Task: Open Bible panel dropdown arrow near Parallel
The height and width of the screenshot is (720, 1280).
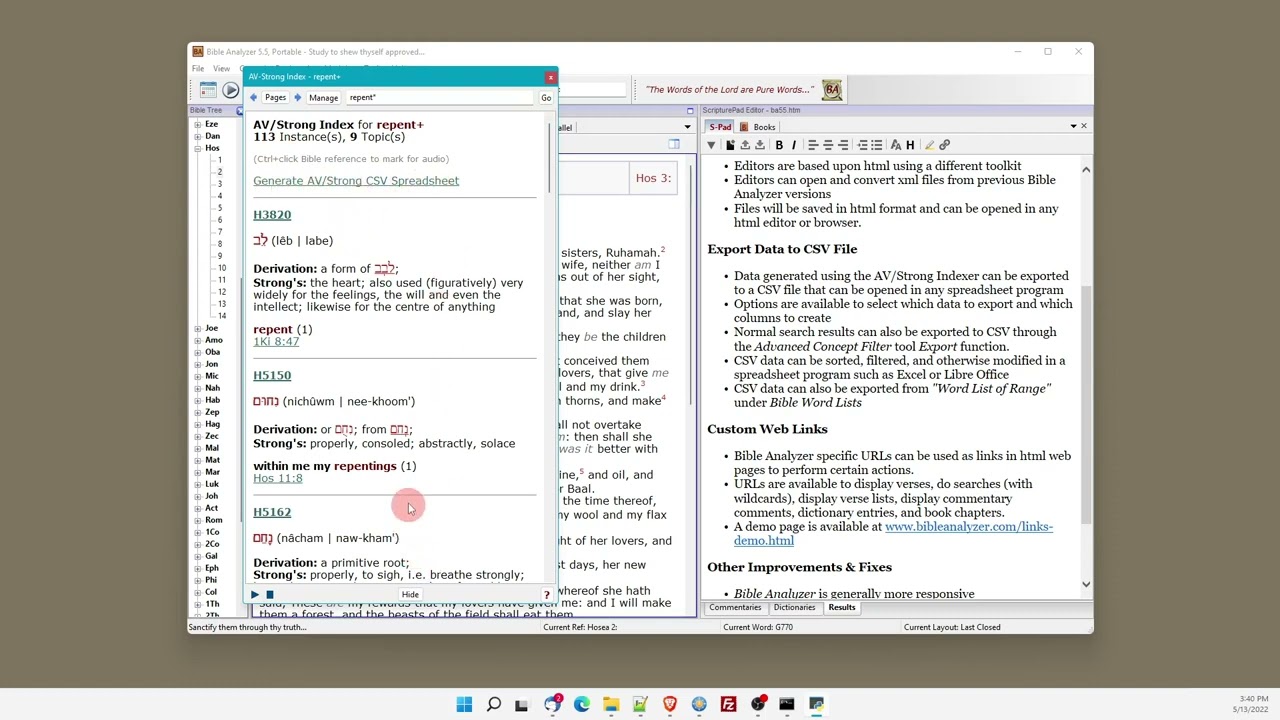Action: tap(687, 127)
